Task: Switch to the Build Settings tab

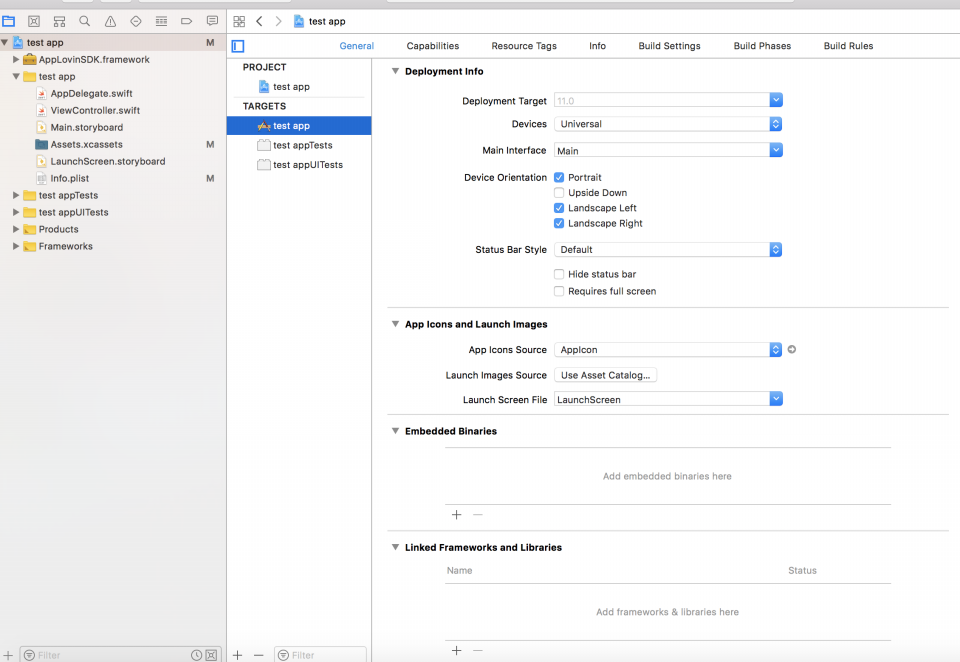Action: tap(669, 46)
